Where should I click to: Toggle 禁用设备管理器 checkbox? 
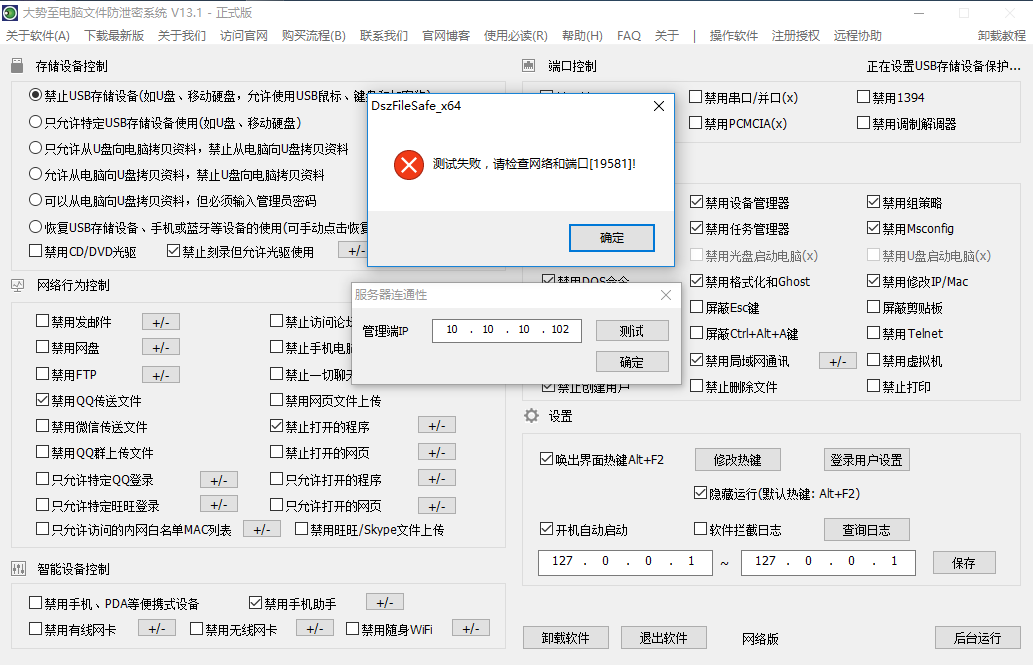coord(696,202)
